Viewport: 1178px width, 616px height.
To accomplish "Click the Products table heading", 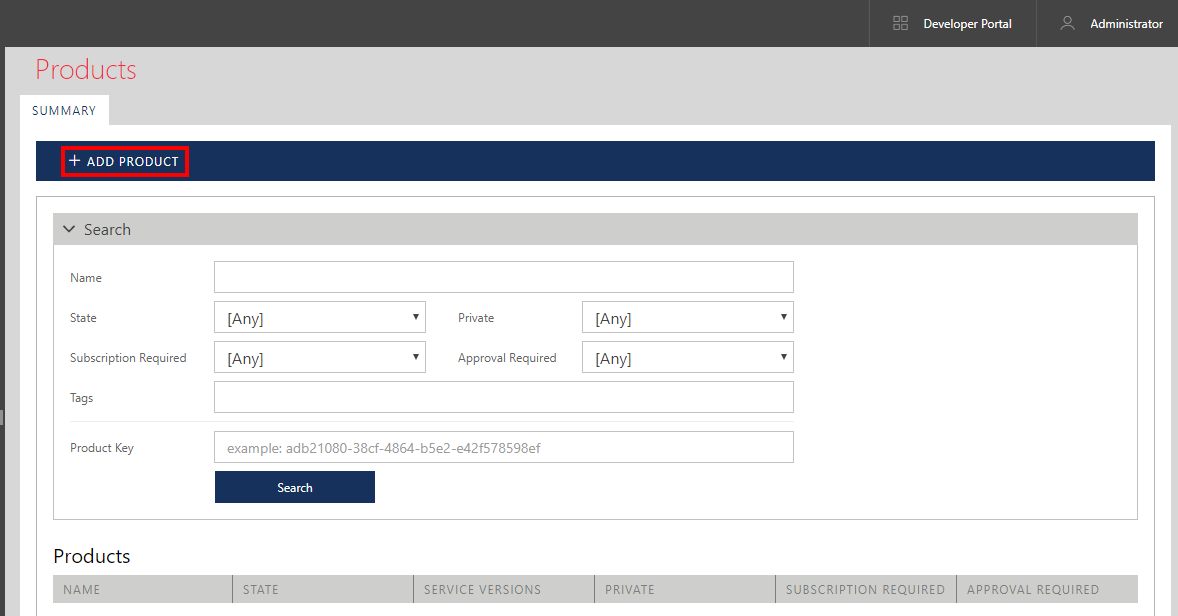I will (x=92, y=556).
